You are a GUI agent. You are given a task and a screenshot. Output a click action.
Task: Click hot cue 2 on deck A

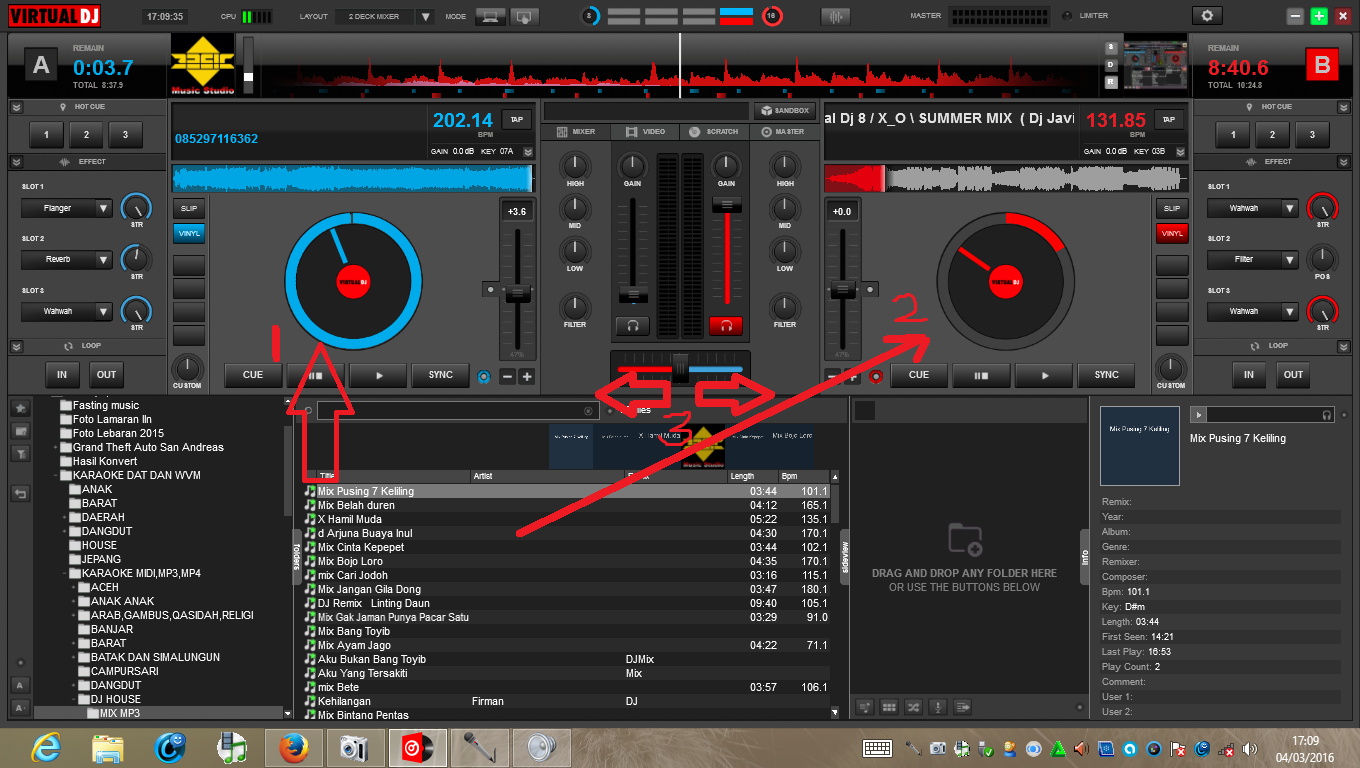click(86, 135)
